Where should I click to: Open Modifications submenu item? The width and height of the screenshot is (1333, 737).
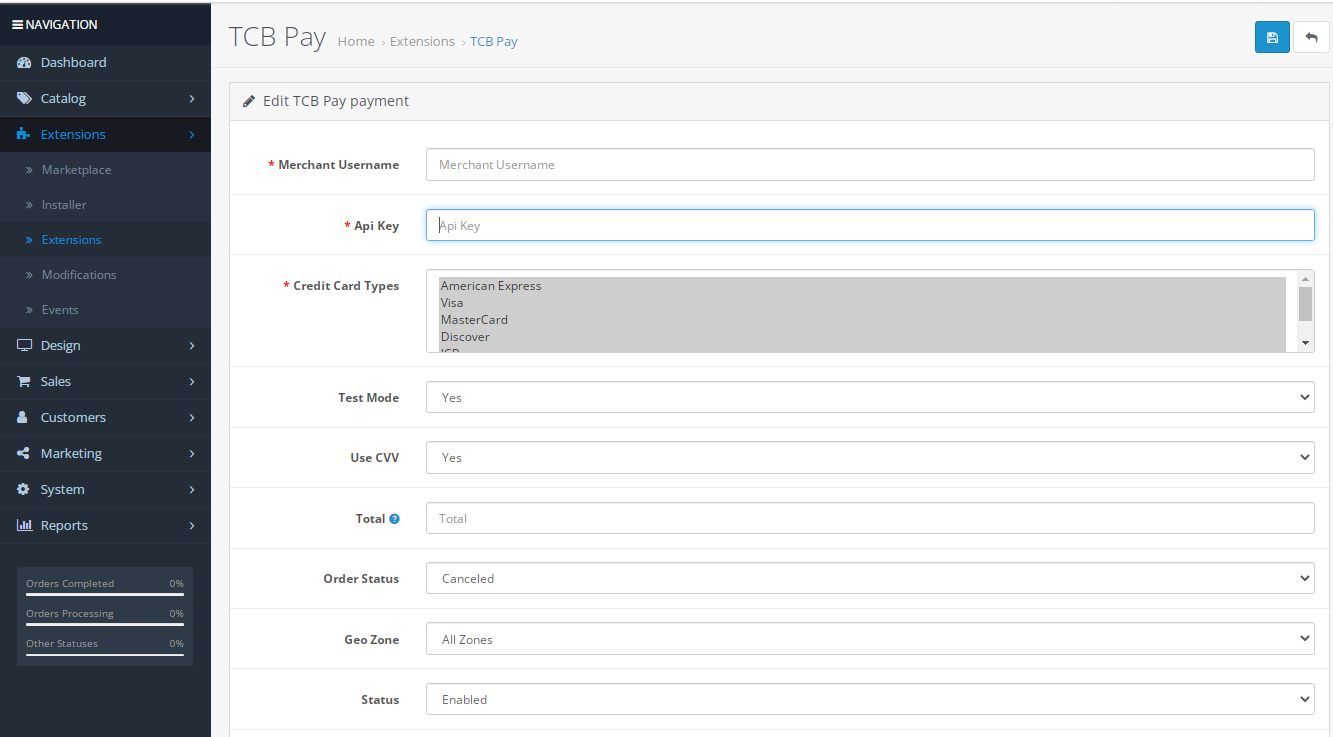(105, 275)
